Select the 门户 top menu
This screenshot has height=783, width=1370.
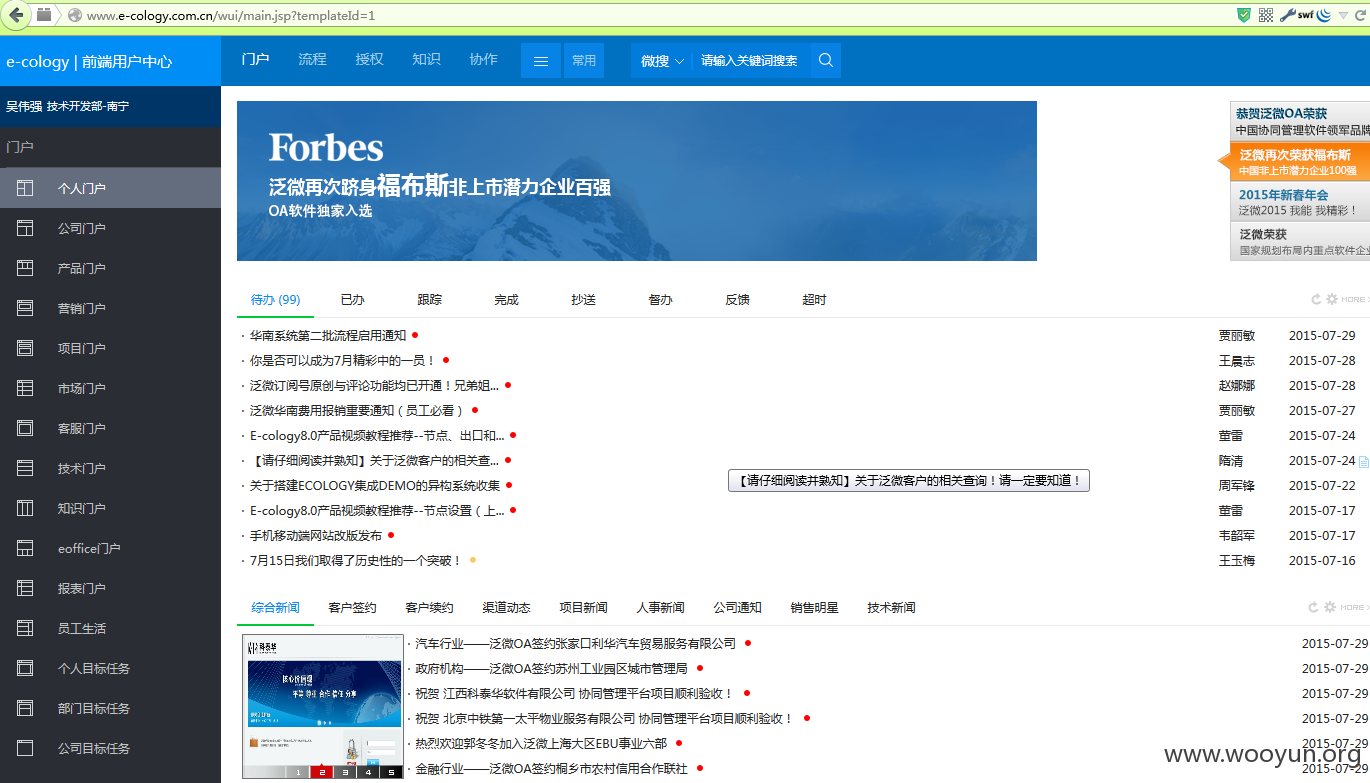pos(255,59)
